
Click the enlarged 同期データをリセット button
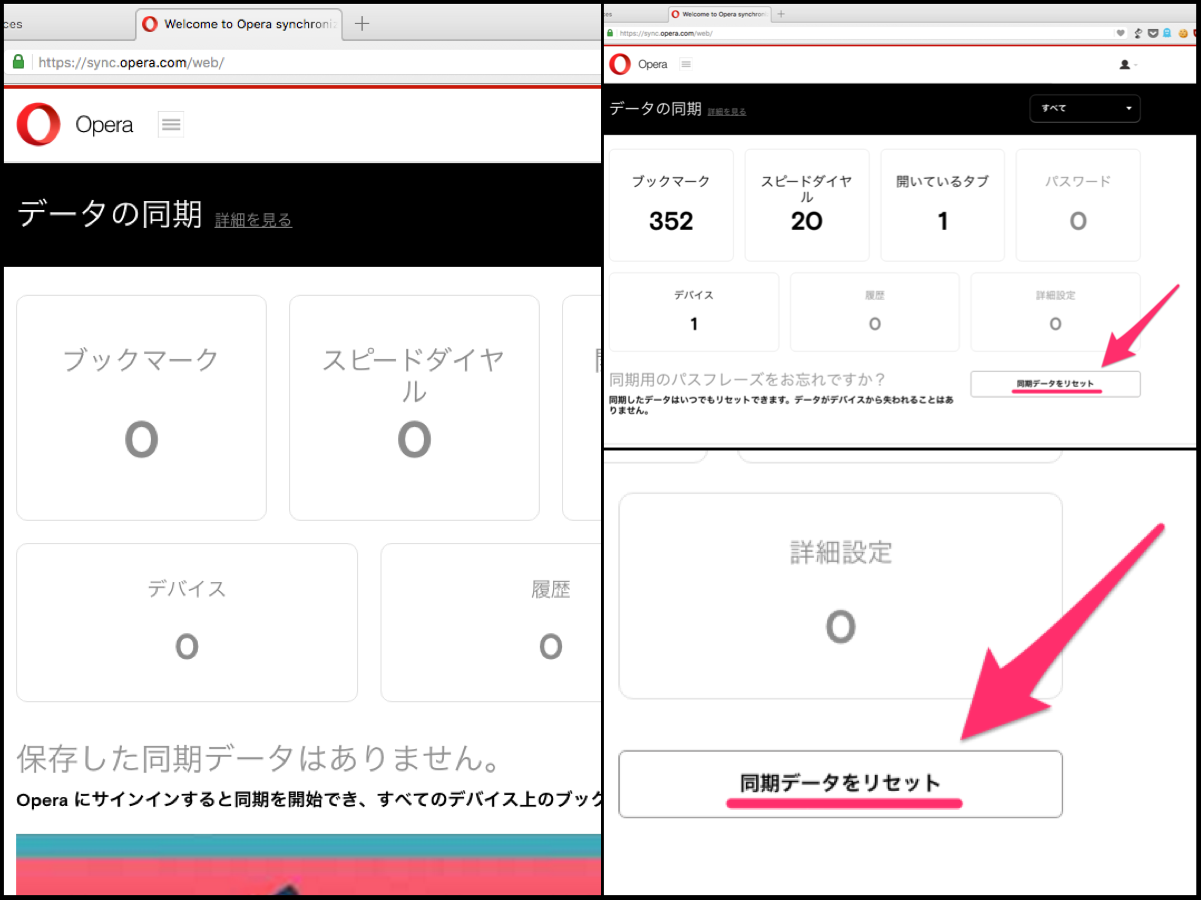(x=840, y=784)
